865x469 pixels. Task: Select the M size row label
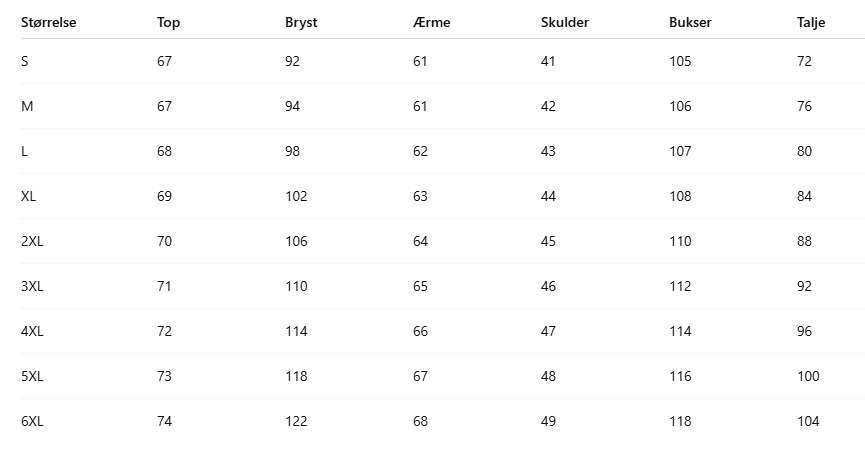click(x=26, y=106)
